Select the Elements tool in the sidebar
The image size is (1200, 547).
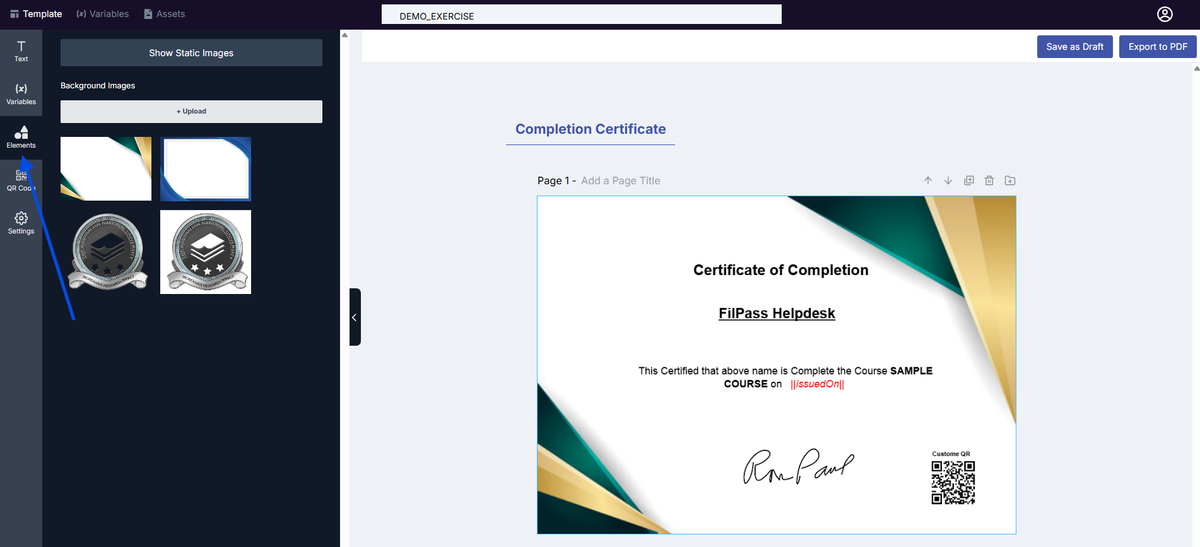click(x=21, y=137)
